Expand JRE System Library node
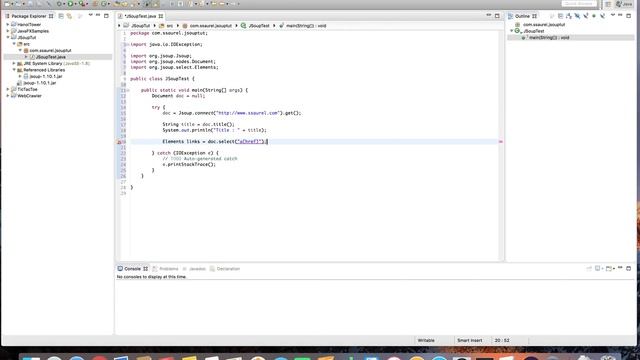The image size is (640, 360). (14, 64)
